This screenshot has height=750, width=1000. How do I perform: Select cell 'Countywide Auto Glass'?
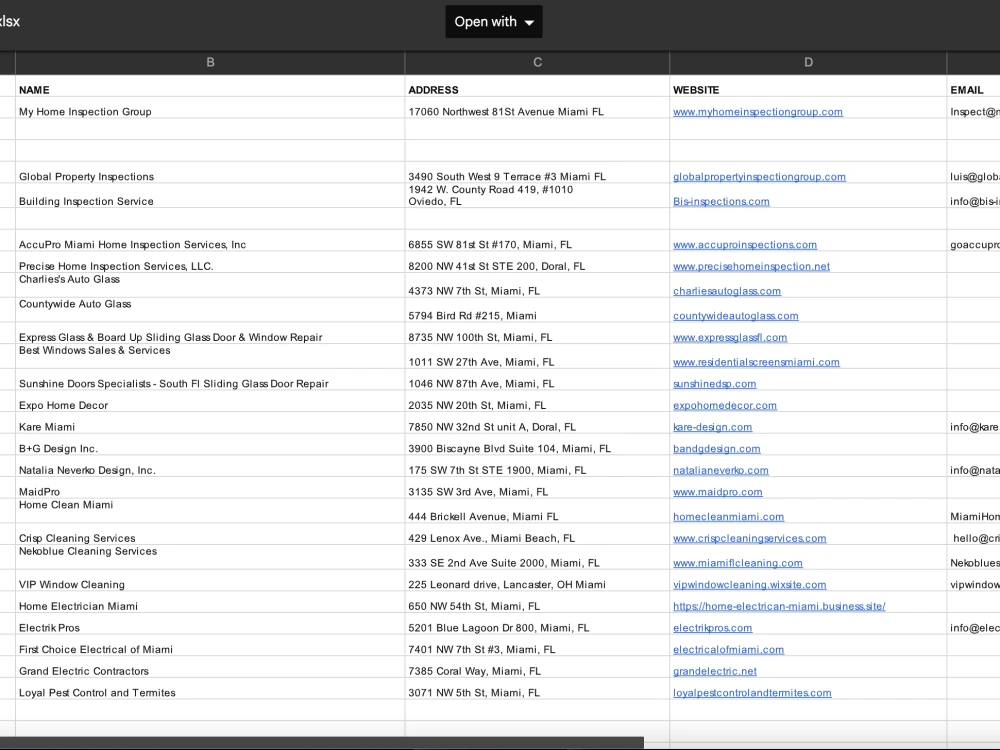pos(210,311)
